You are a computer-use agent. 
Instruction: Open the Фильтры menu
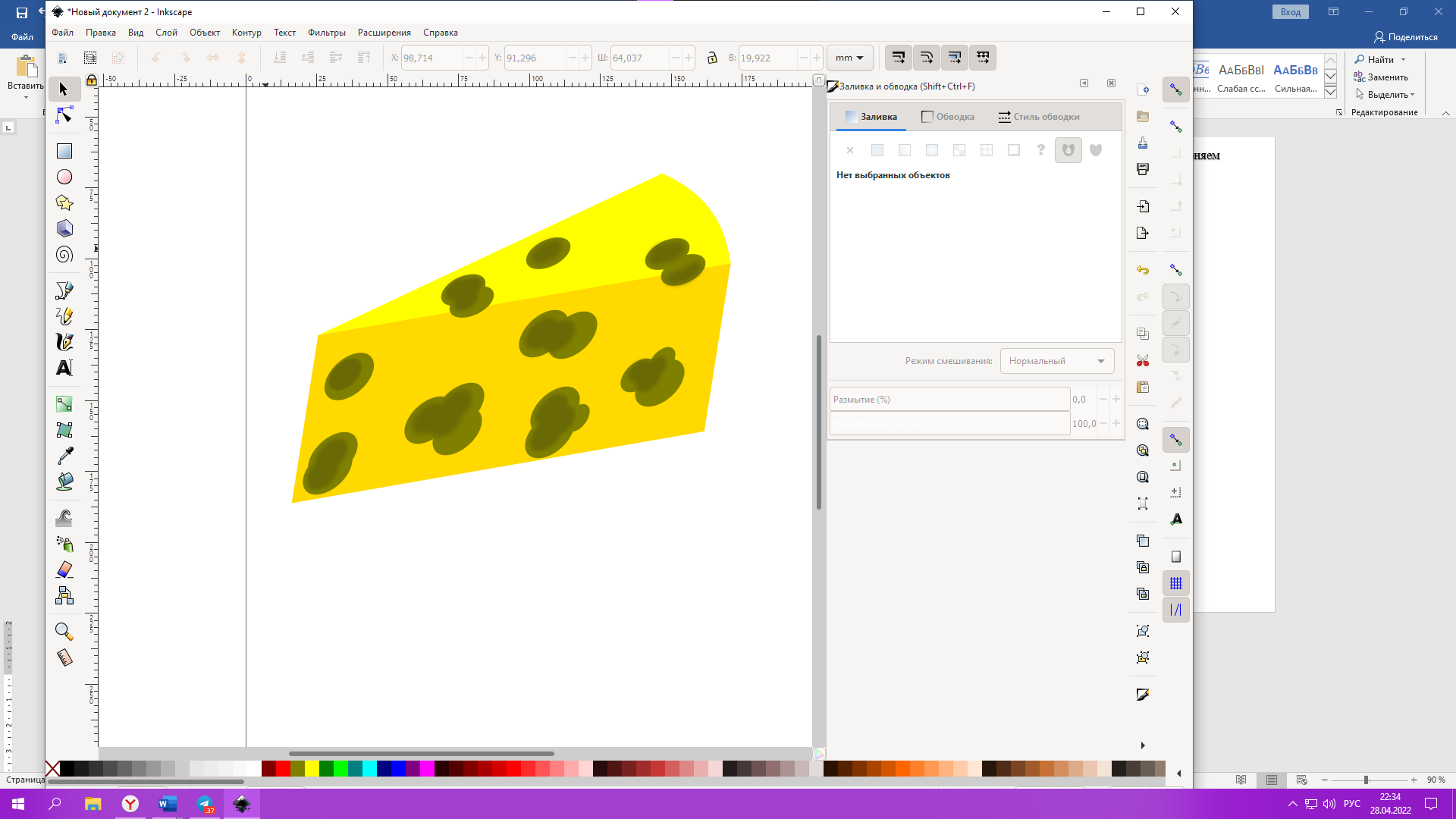pos(327,33)
